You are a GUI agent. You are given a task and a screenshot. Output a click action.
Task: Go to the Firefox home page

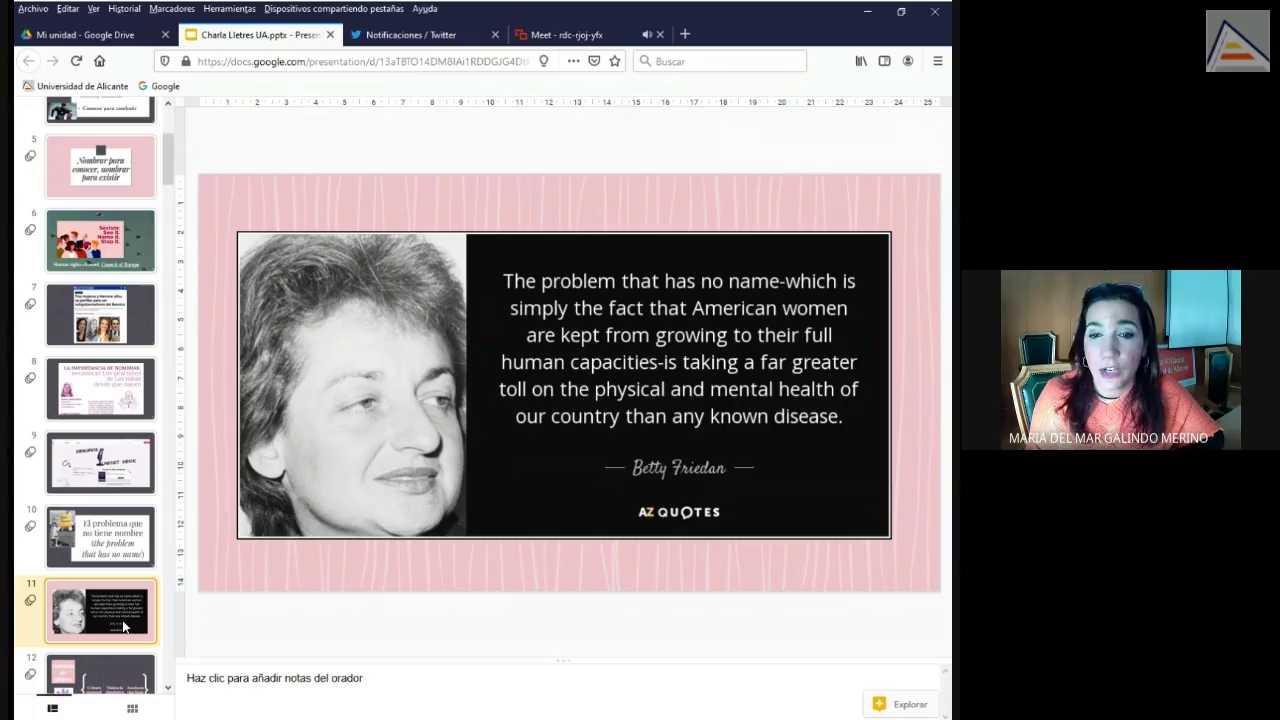(x=99, y=61)
